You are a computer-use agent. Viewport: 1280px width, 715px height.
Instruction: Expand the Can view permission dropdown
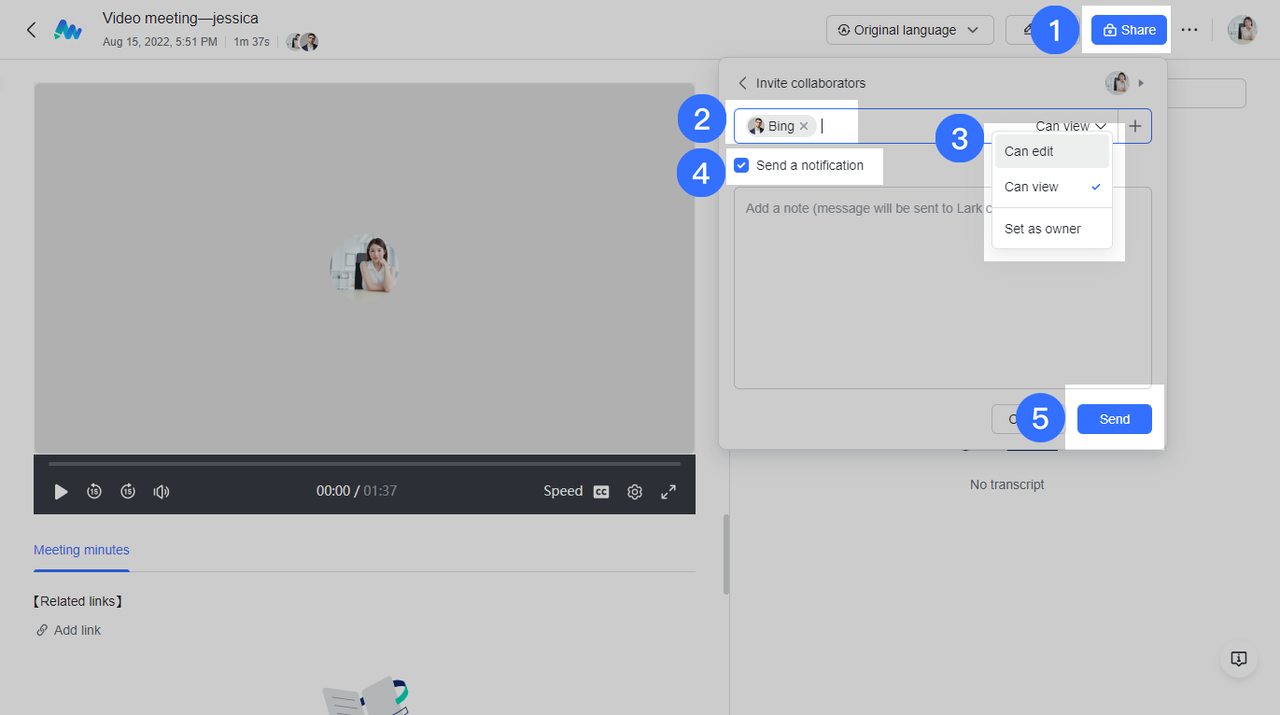1071,126
